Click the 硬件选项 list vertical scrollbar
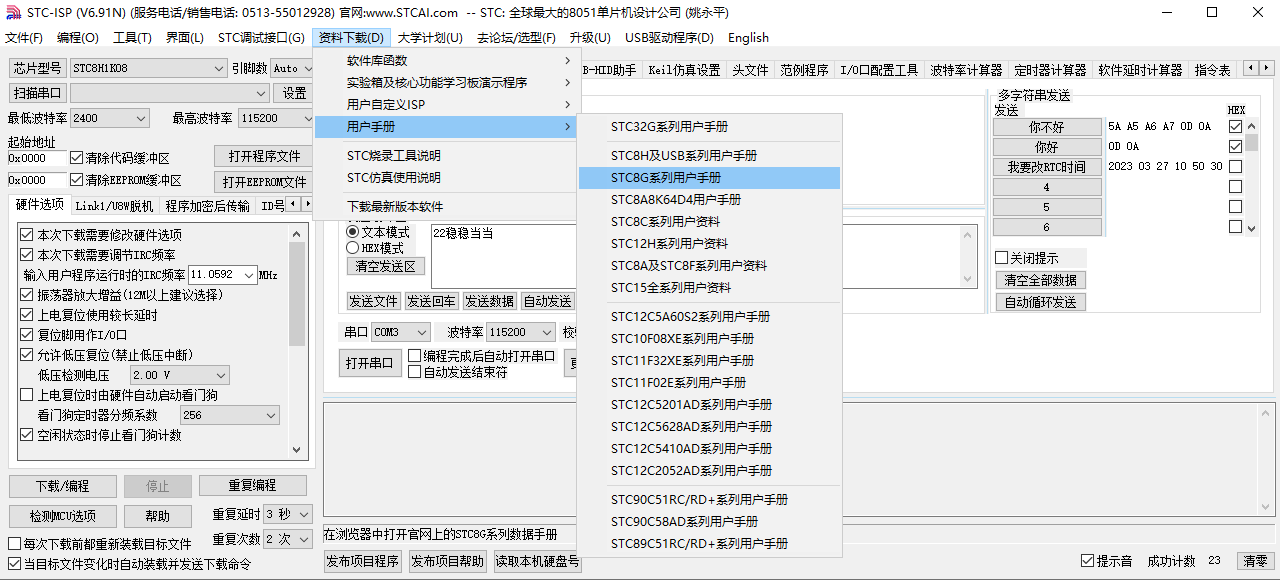Screen dimensions: 1280x580 point(297,340)
